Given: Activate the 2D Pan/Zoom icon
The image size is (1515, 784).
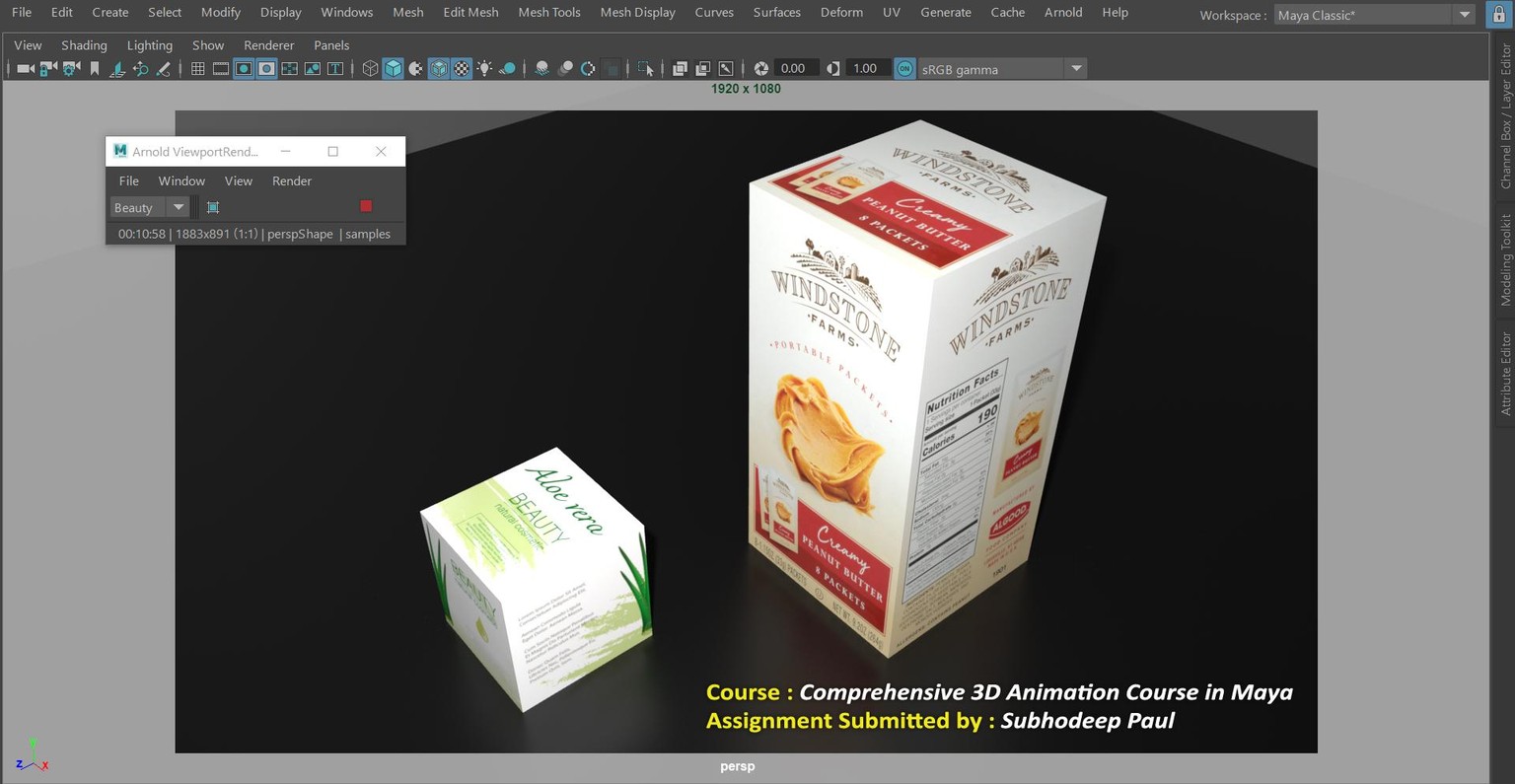Looking at the screenshot, I should pyautogui.click(x=141, y=68).
